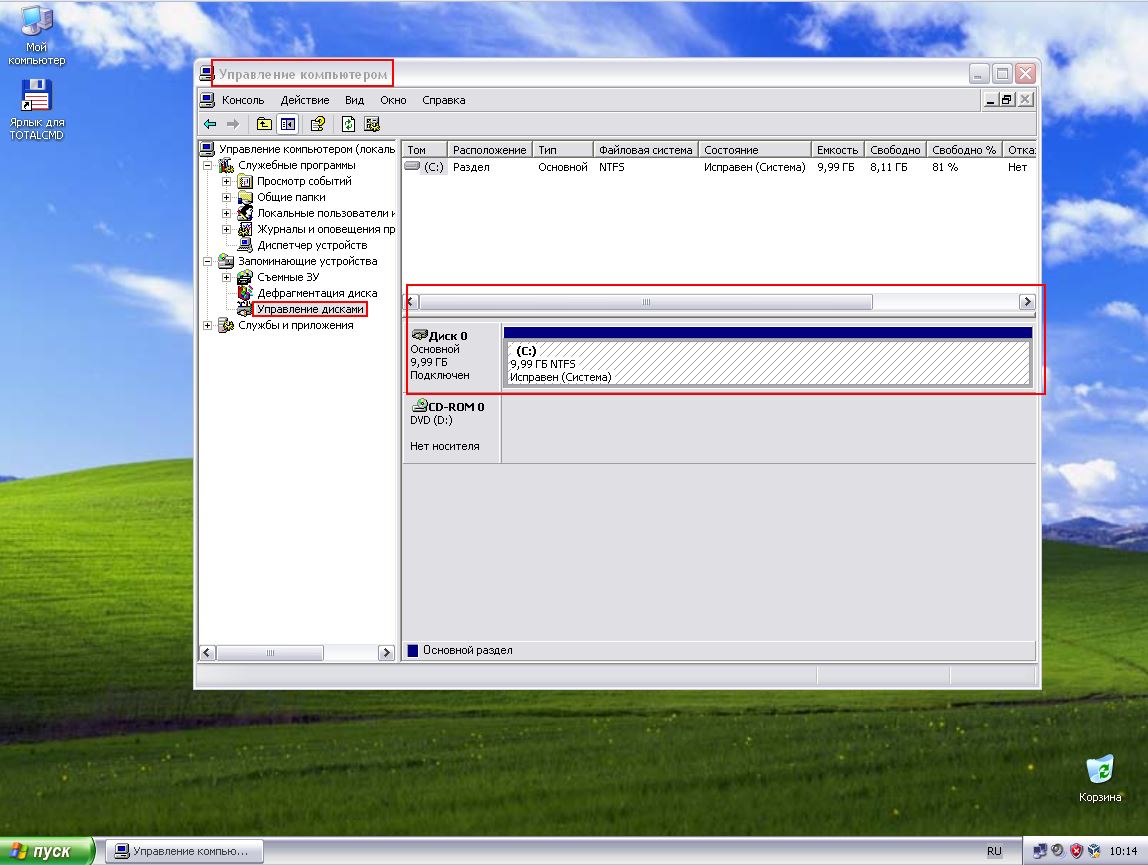
Task: Click the RU language indicator in the tray
Action: coord(994,851)
